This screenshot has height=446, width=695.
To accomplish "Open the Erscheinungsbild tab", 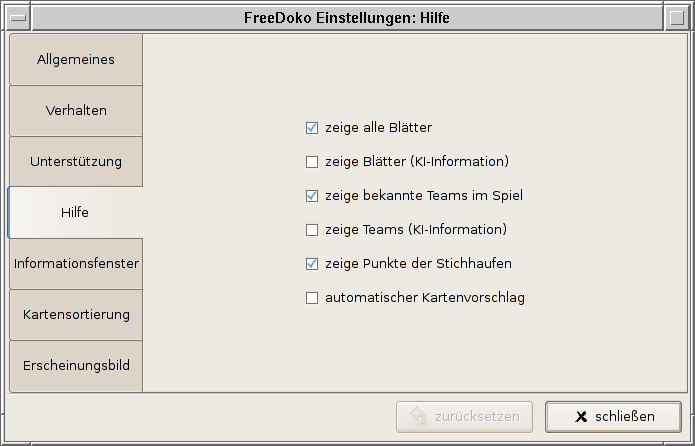I will tap(76, 366).
